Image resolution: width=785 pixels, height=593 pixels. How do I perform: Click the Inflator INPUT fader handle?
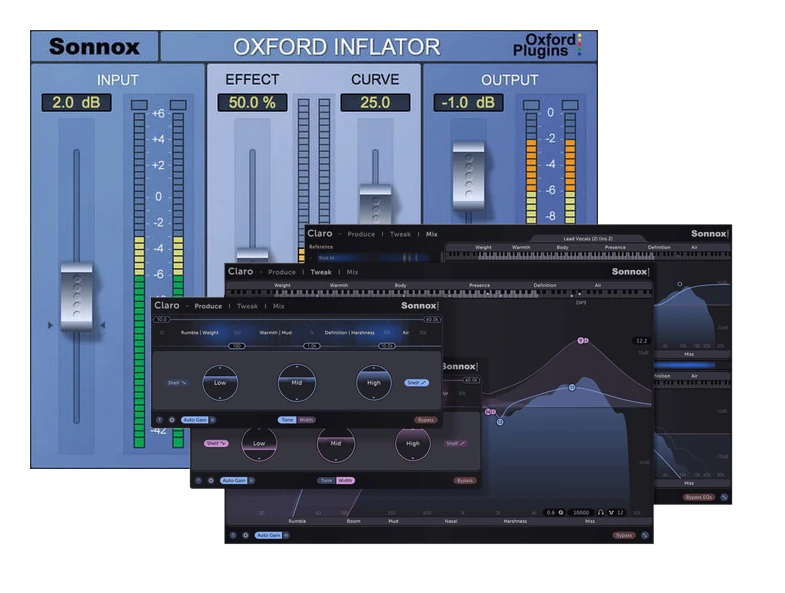[x=77, y=296]
